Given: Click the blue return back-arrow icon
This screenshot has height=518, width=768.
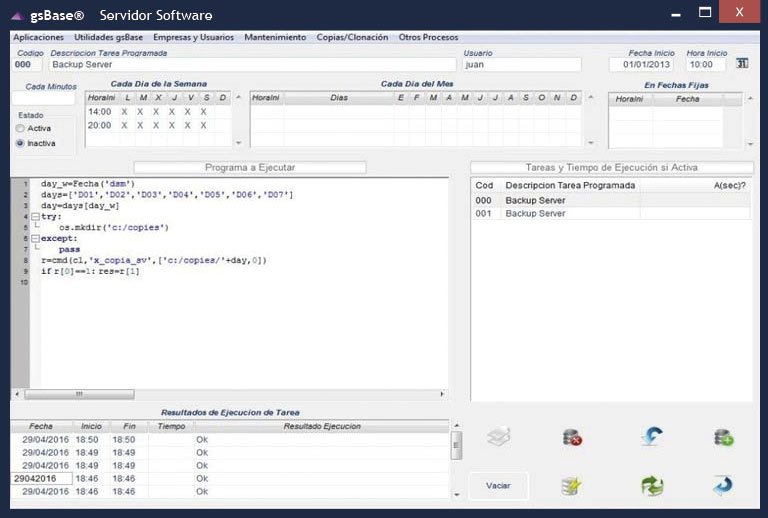Looking at the screenshot, I should tap(723, 485).
